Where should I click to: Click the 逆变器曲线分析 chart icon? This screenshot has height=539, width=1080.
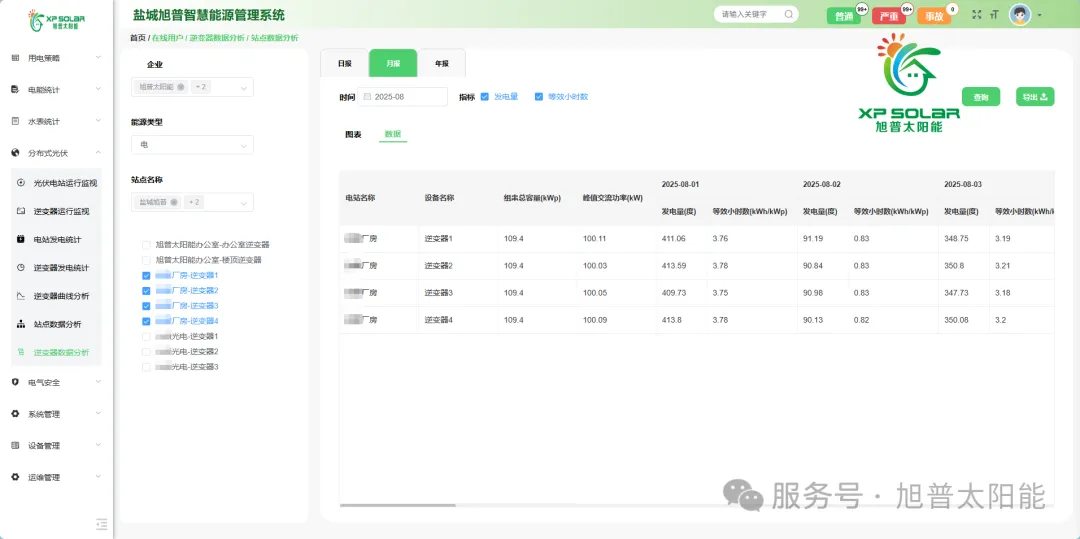[21, 296]
